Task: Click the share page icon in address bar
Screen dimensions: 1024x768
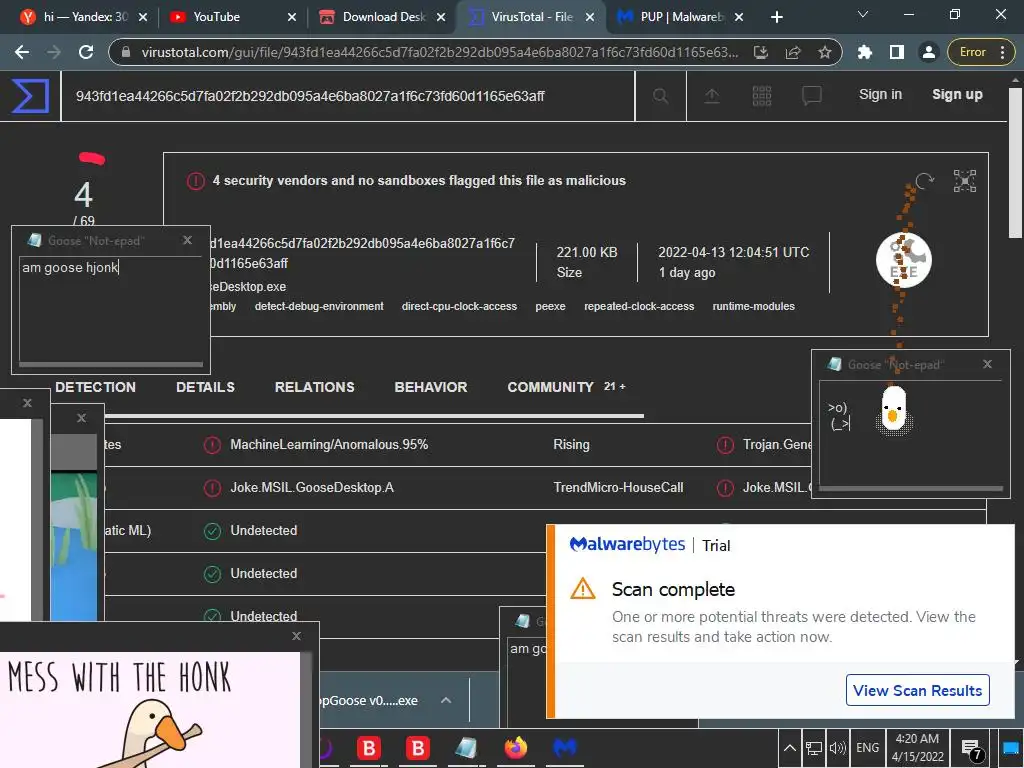Action: click(793, 52)
